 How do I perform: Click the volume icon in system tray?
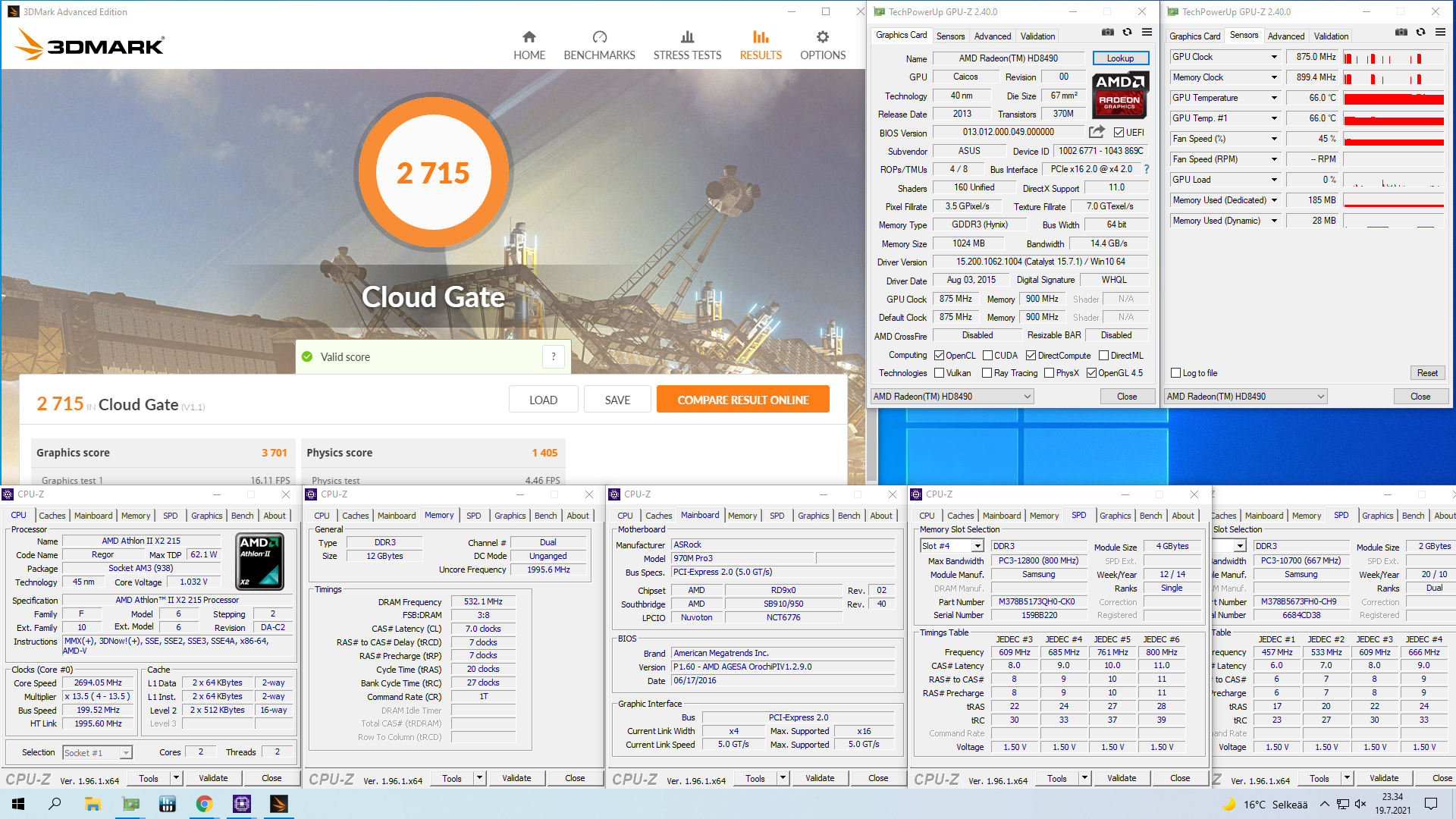[1360, 804]
